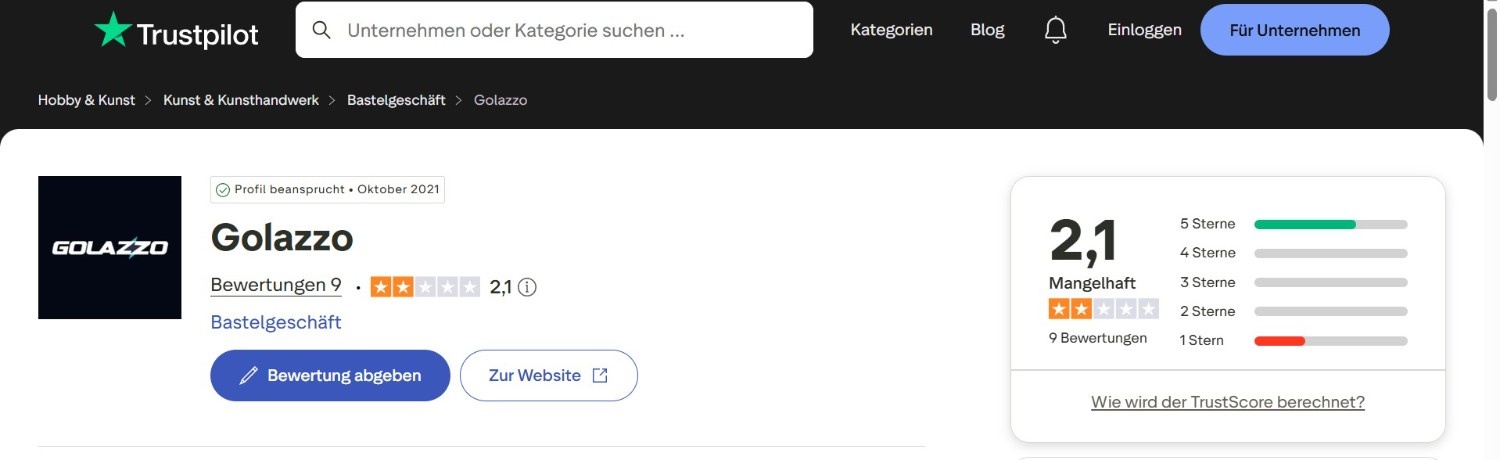Click 'Zur Website' button

coord(549,376)
